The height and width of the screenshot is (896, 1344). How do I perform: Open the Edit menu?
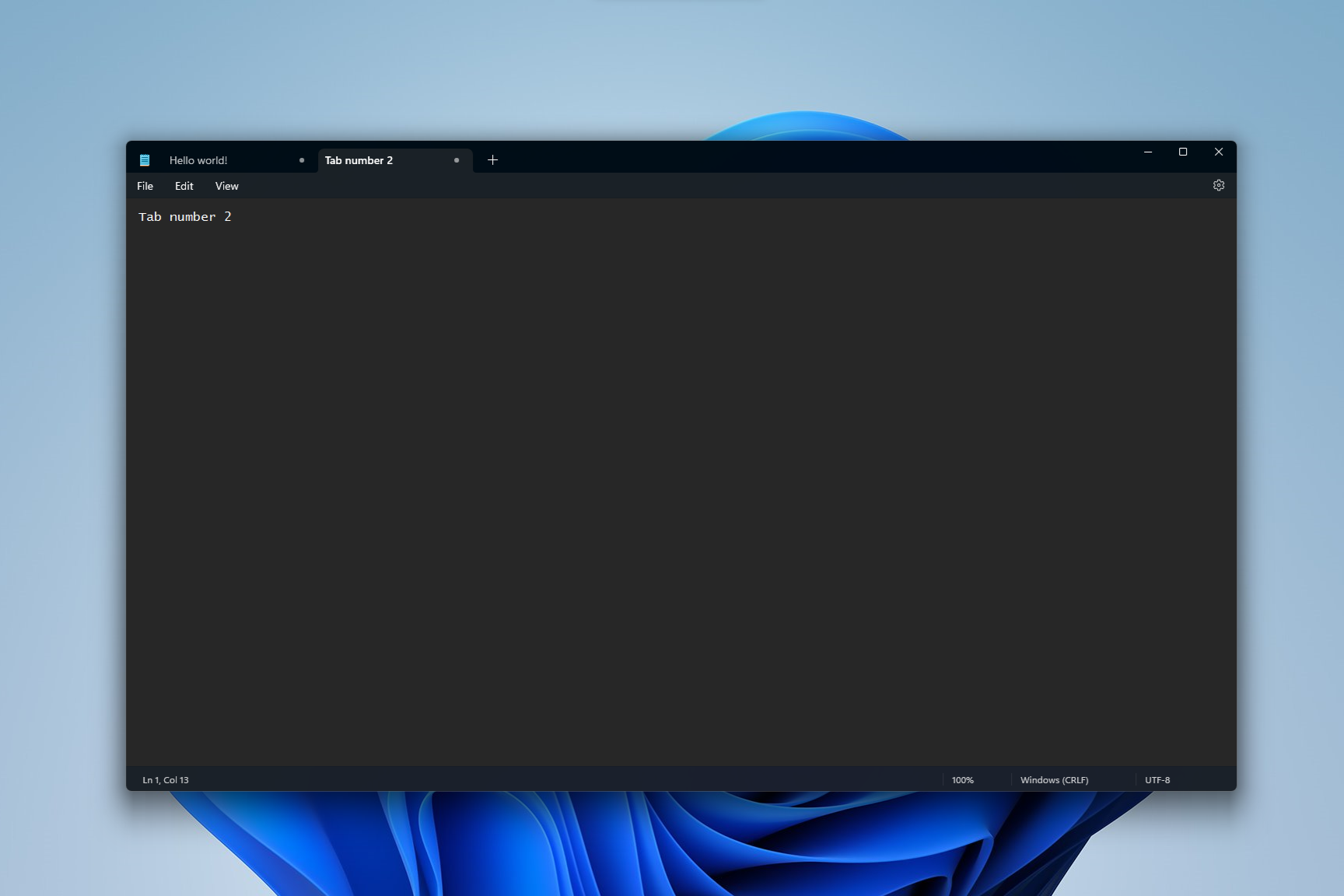pos(184,186)
